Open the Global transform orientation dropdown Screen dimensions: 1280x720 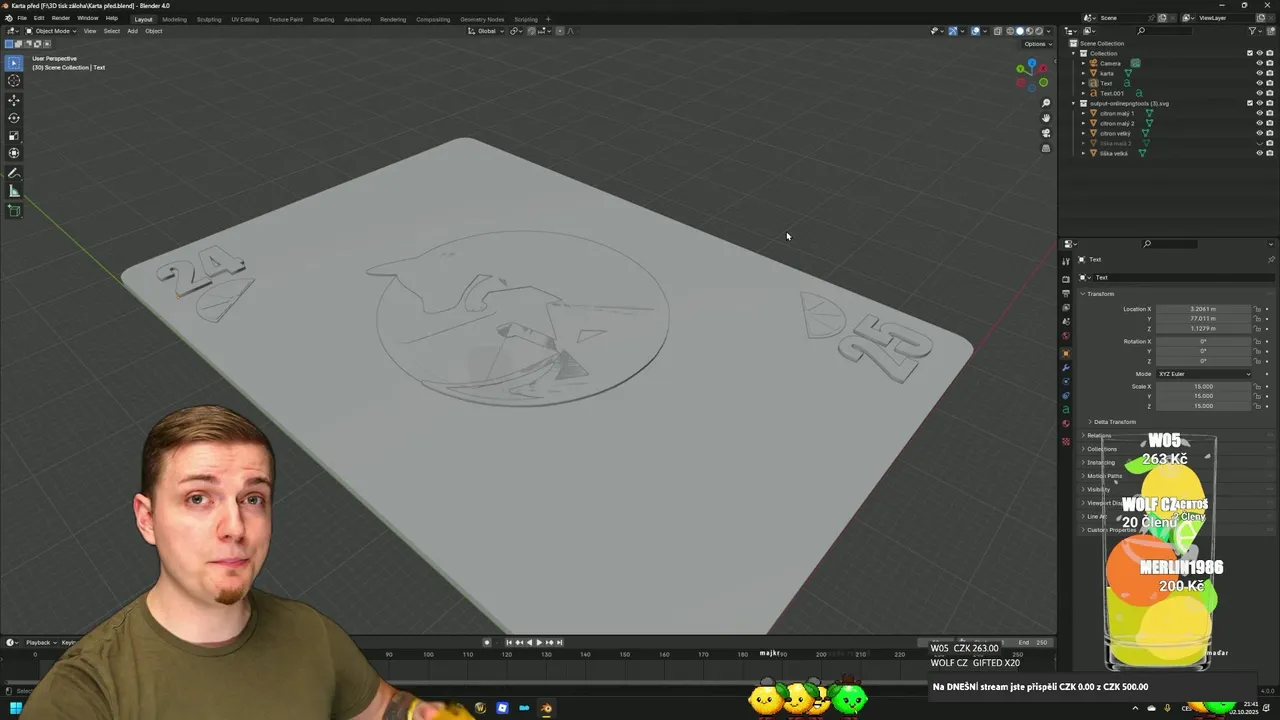(487, 31)
